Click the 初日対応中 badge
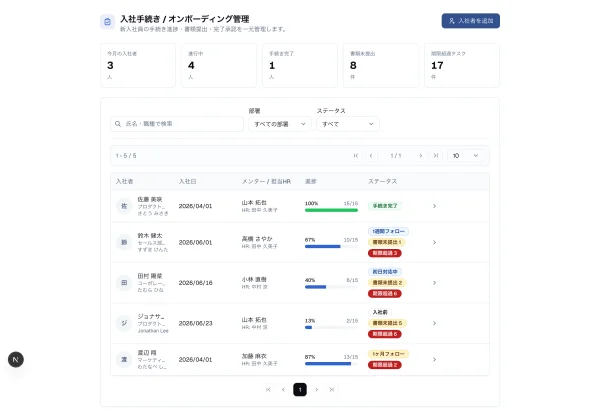The height and width of the screenshot is (420, 600). click(x=385, y=272)
